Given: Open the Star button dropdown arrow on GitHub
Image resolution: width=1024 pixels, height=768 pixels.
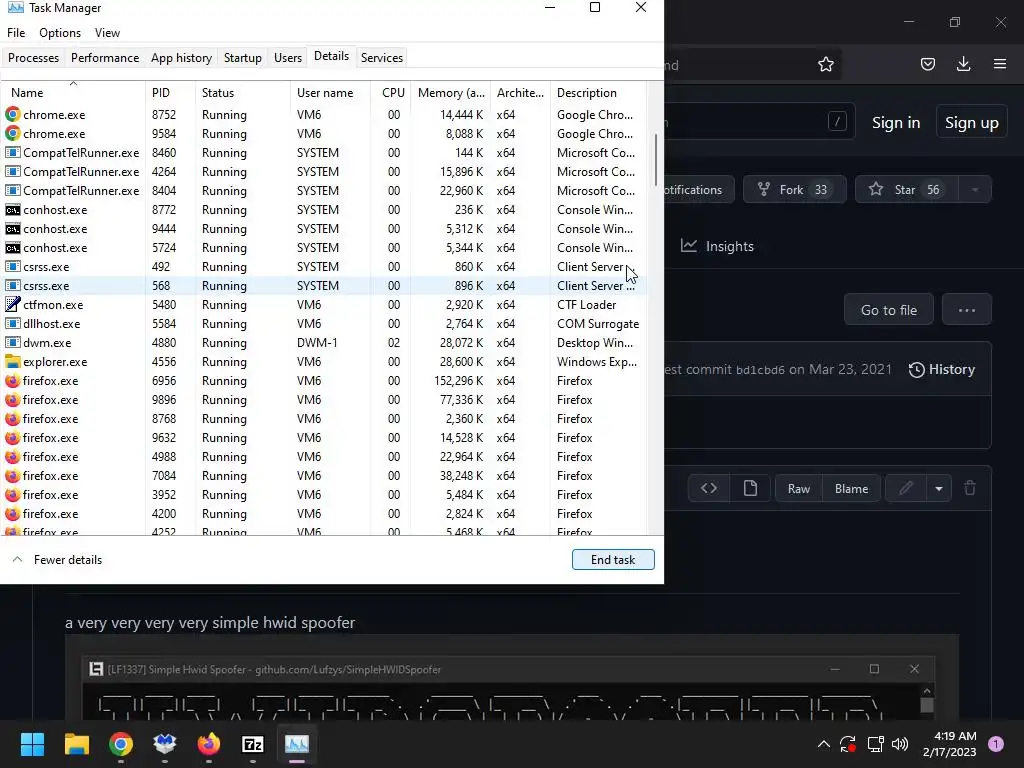Looking at the screenshot, I should [x=974, y=189].
